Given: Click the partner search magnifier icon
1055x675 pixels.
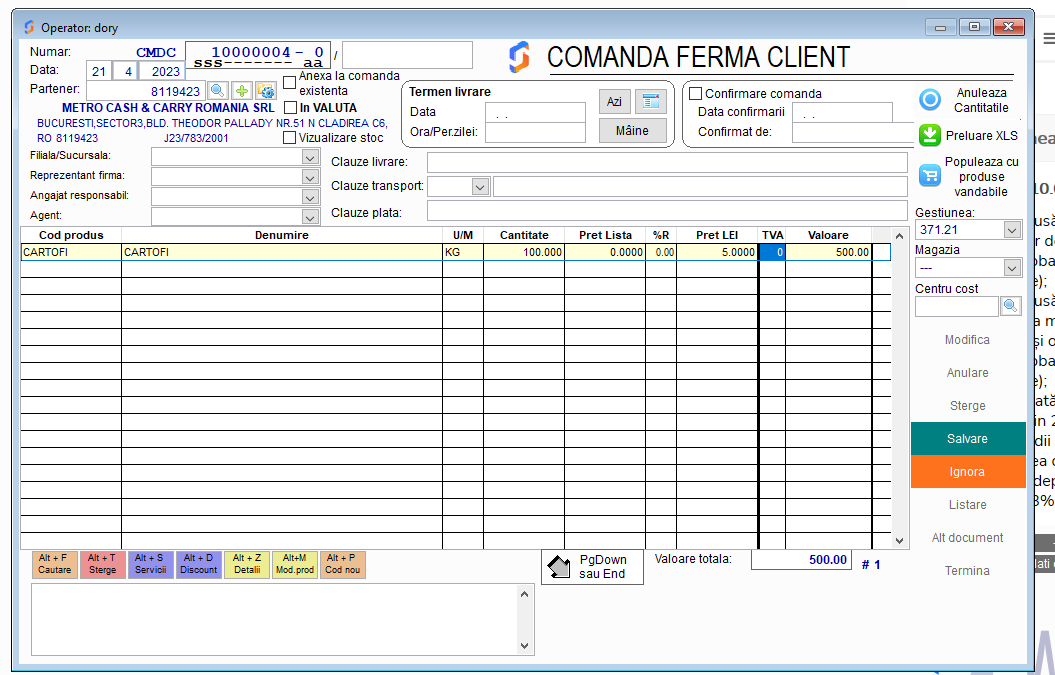Looking at the screenshot, I should (217, 91).
